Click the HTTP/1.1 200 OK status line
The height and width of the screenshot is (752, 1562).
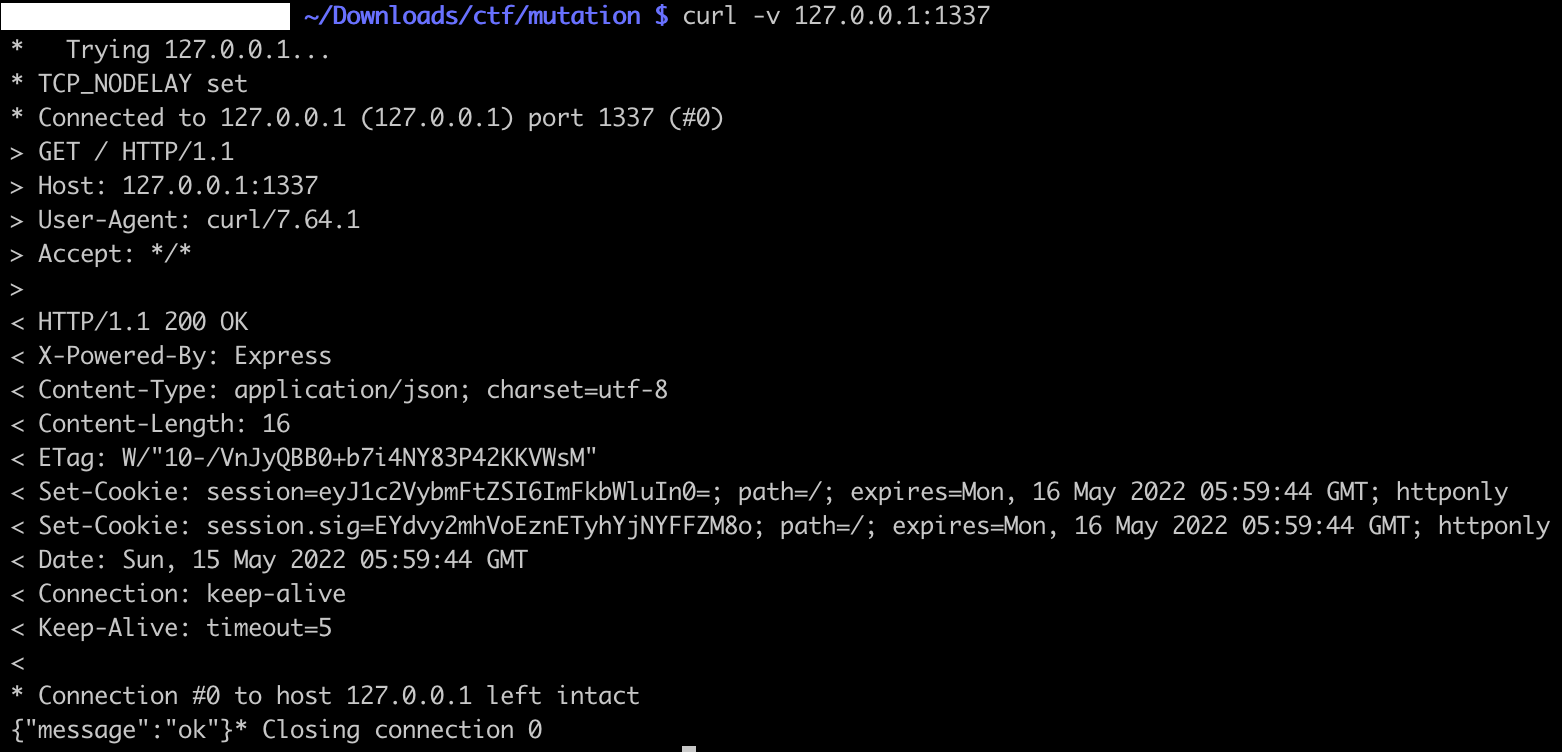coord(143,322)
